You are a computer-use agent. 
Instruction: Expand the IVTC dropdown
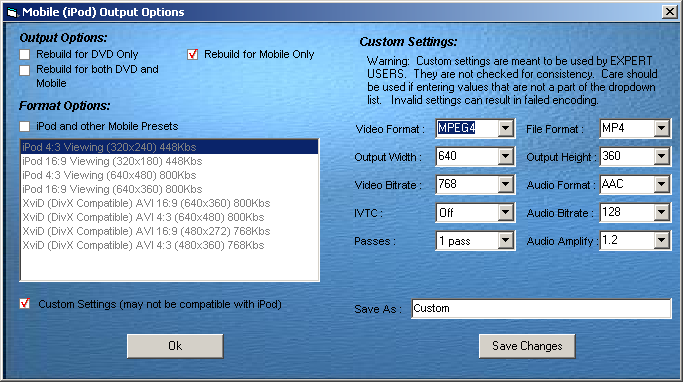[x=505, y=213]
